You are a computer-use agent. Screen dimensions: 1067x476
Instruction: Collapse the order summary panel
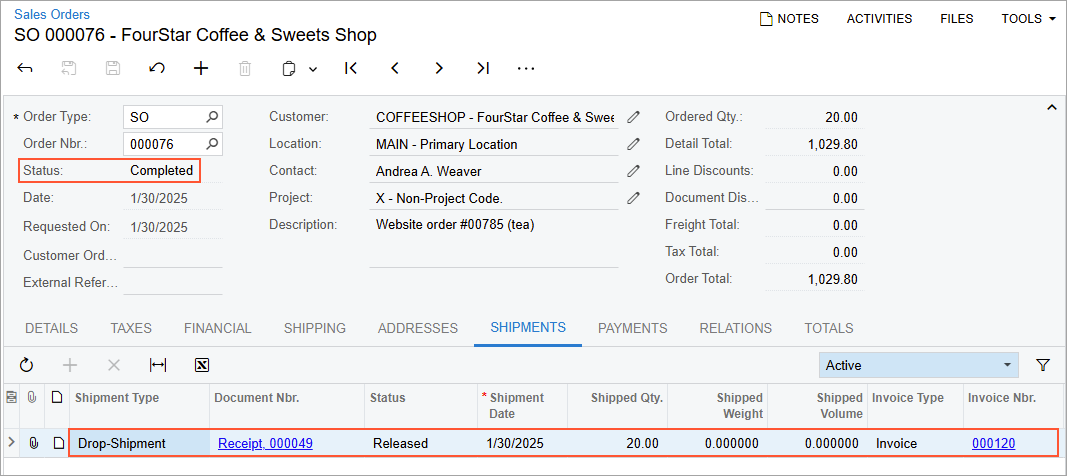[x=1051, y=107]
